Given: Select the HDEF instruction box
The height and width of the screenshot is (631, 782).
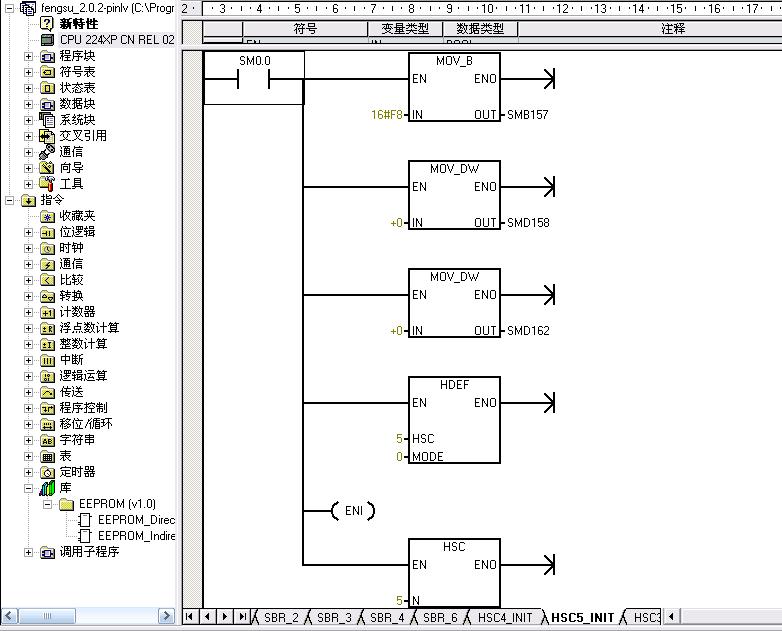Looking at the screenshot, I should tap(454, 420).
